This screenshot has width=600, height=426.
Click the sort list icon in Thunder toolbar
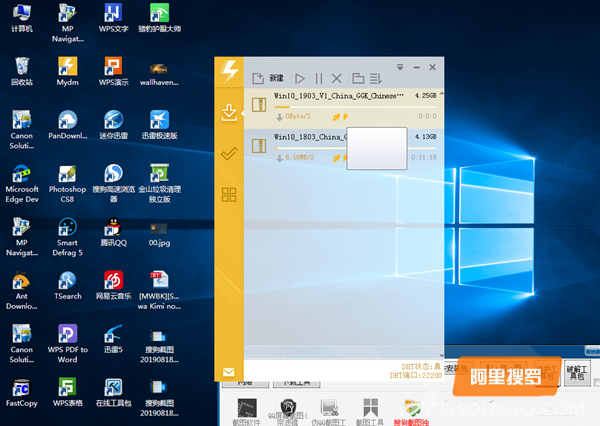(376, 79)
